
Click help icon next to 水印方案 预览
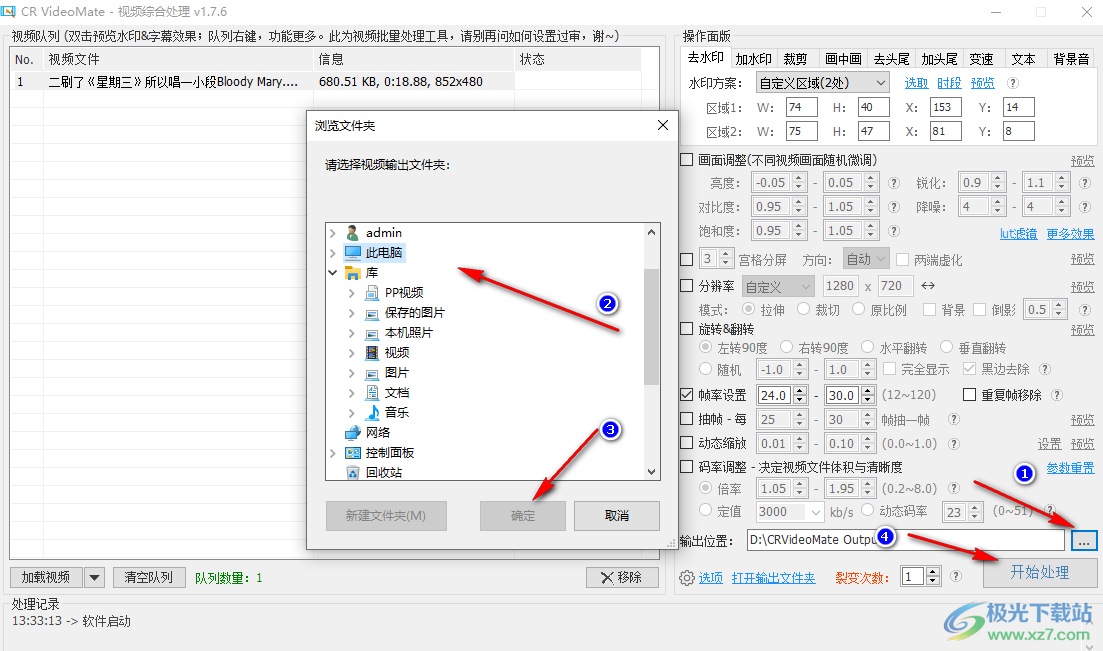(x=1013, y=83)
